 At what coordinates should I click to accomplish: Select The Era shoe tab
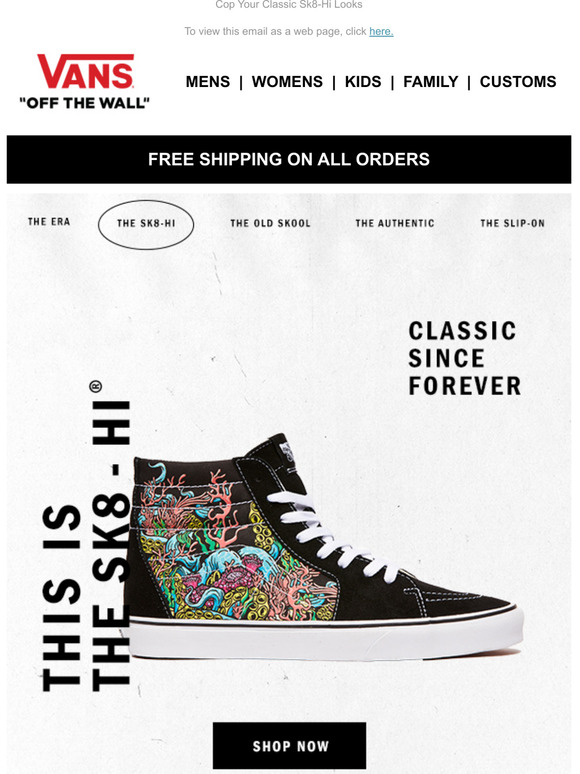(x=49, y=222)
